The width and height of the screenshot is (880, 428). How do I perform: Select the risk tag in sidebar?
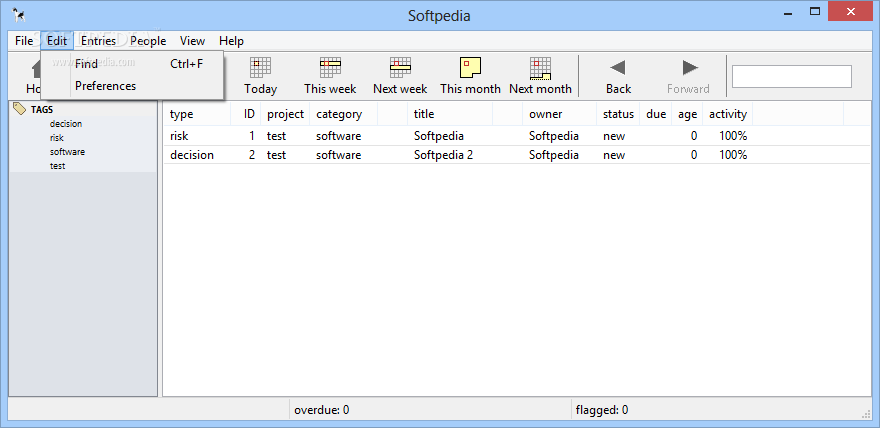tap(57, 138)
